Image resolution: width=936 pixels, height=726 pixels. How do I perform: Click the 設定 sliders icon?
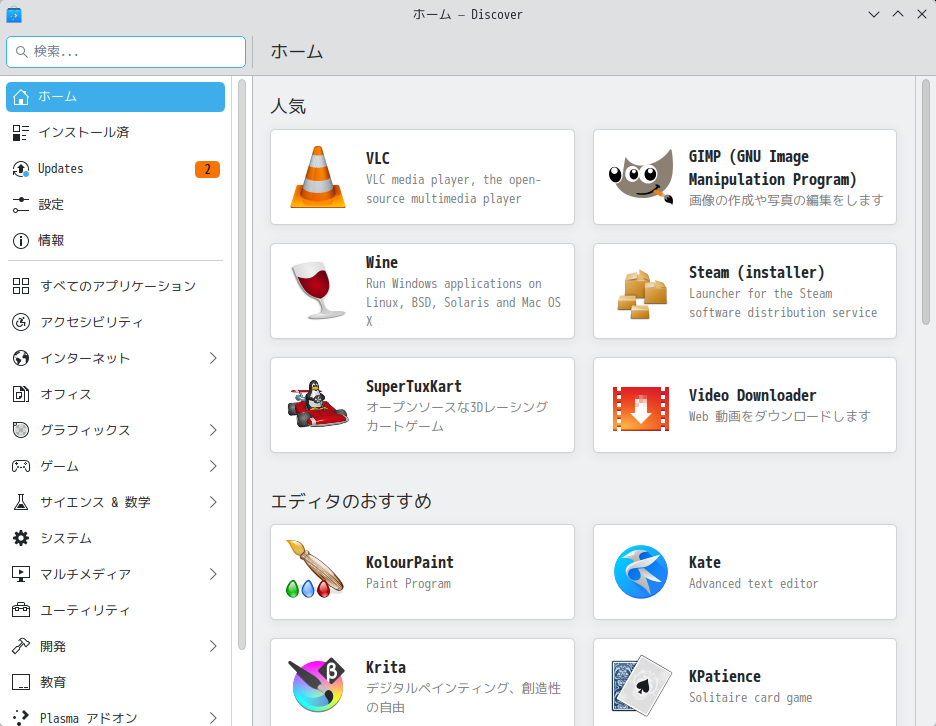pyautogui.click(x=21, y=205)
